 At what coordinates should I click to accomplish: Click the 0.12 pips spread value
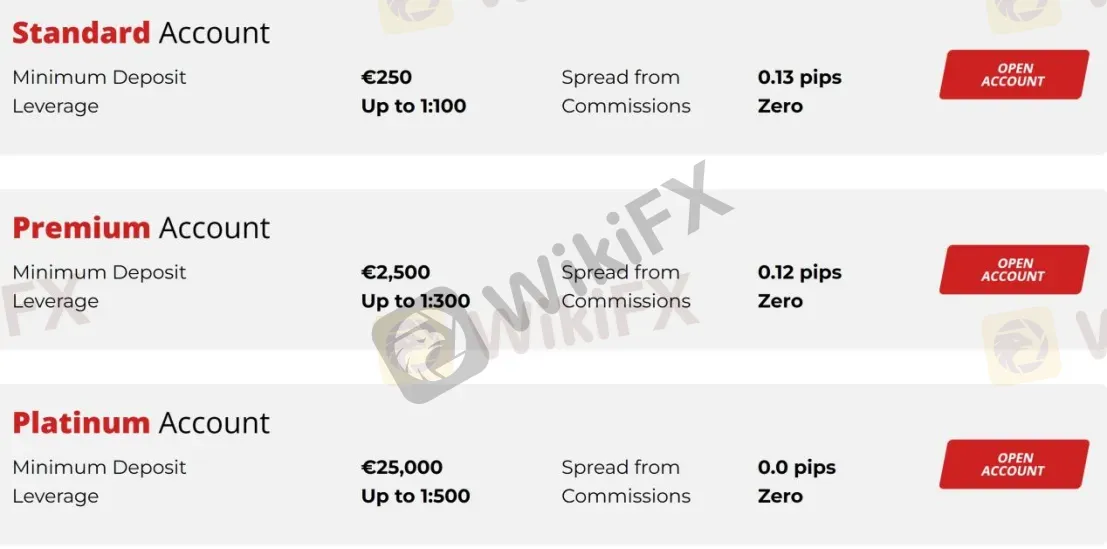click(799, 272)
